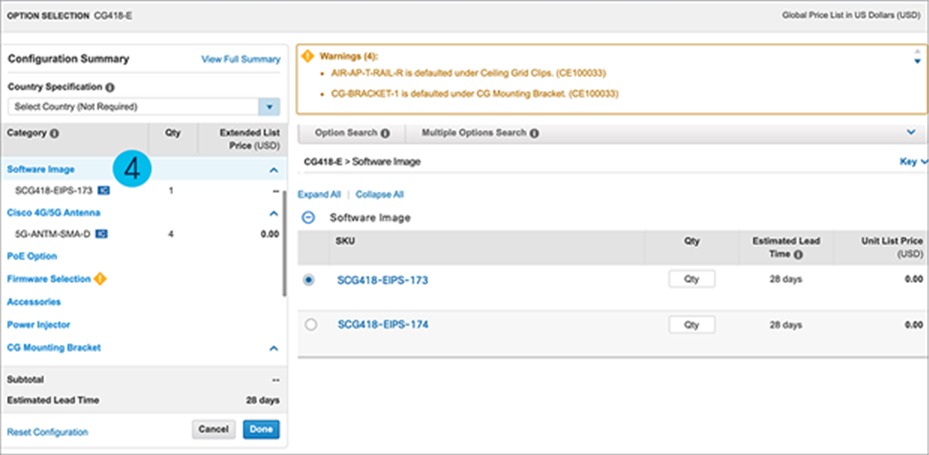The width and height of the screenshot is (929, 455).
Task: Click the SCG418-EIPS-173 summary row
Action: click(x=144, y=191)
